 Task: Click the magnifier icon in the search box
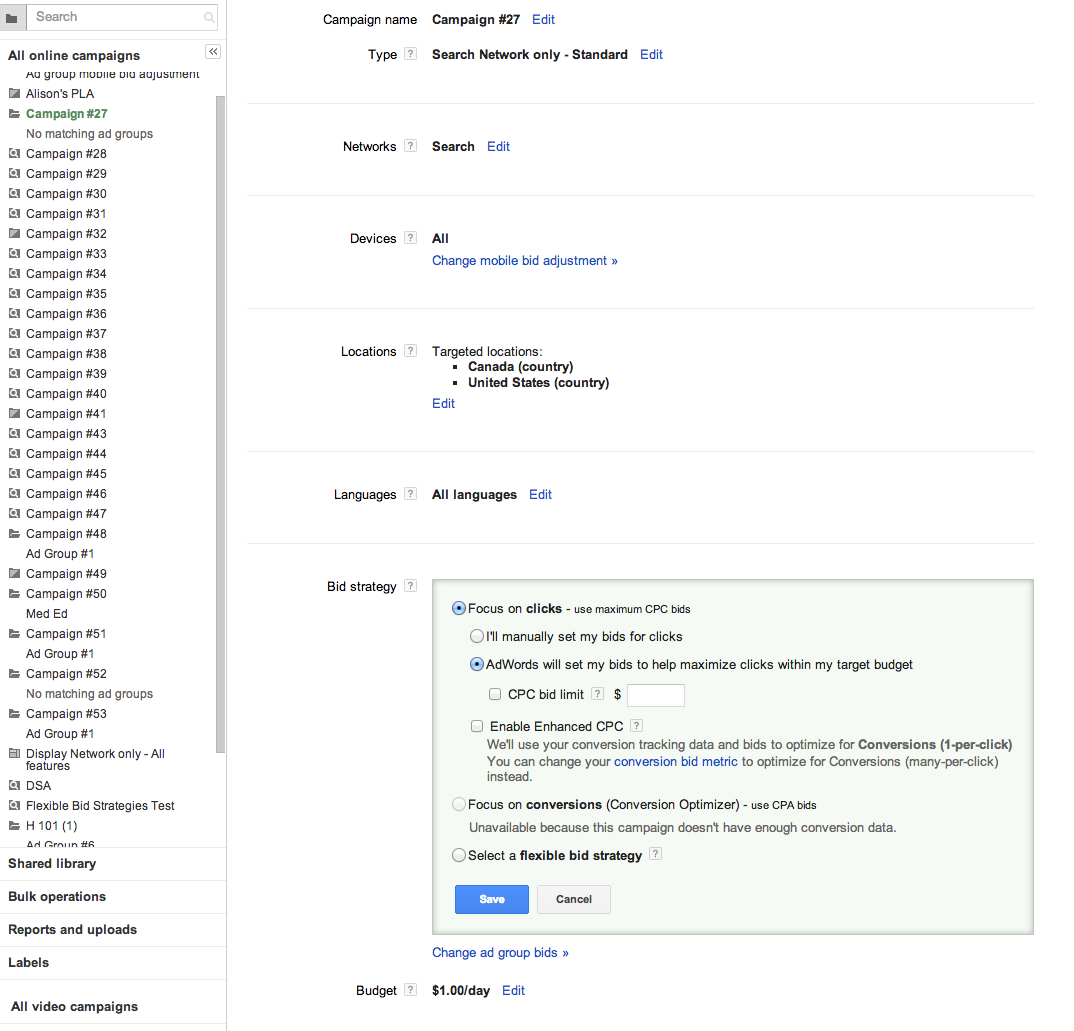coord(209,18)
